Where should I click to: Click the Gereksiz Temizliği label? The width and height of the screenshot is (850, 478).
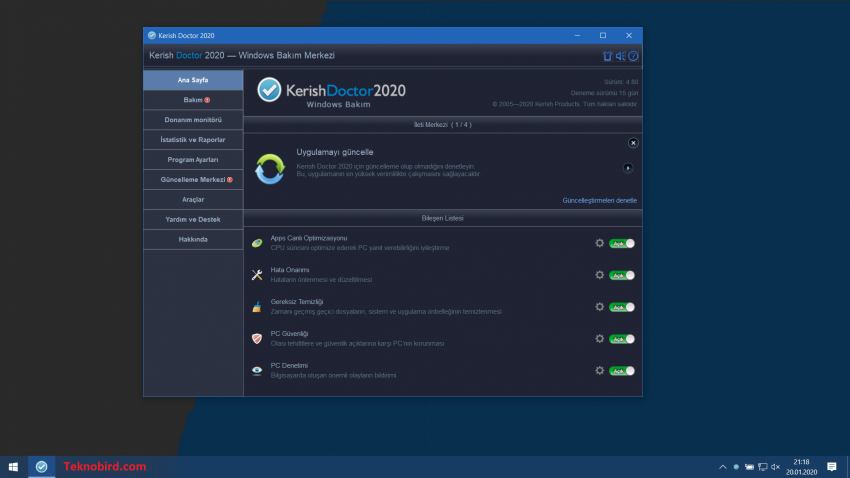(297, 302)
